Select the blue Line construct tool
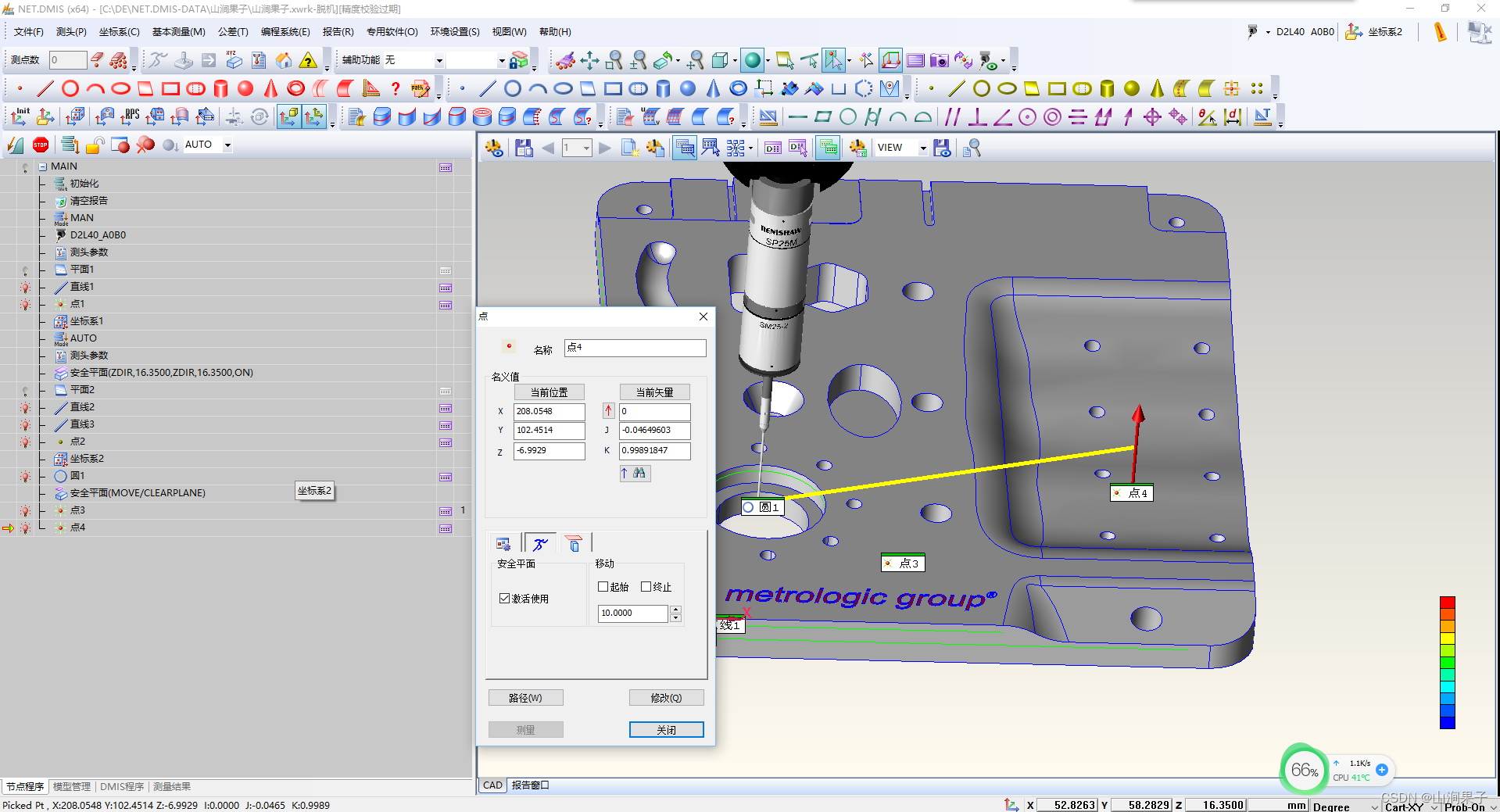Image resolution: width=1500 pixels, height=812 pixels. point(488,88)
